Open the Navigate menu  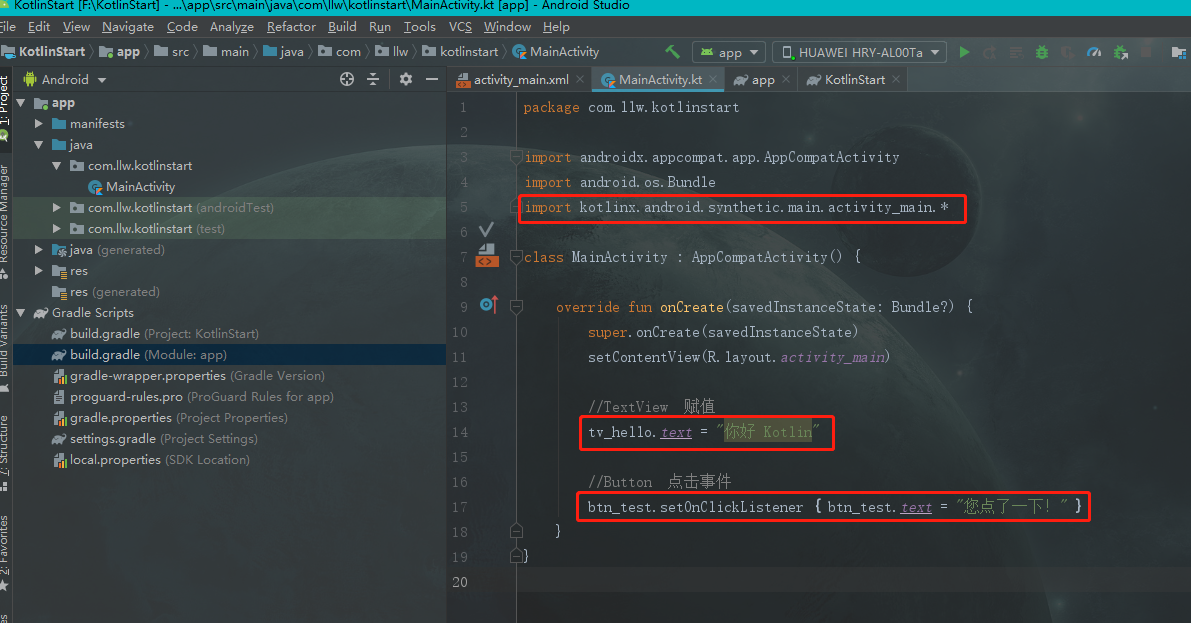tap(128, 27)
